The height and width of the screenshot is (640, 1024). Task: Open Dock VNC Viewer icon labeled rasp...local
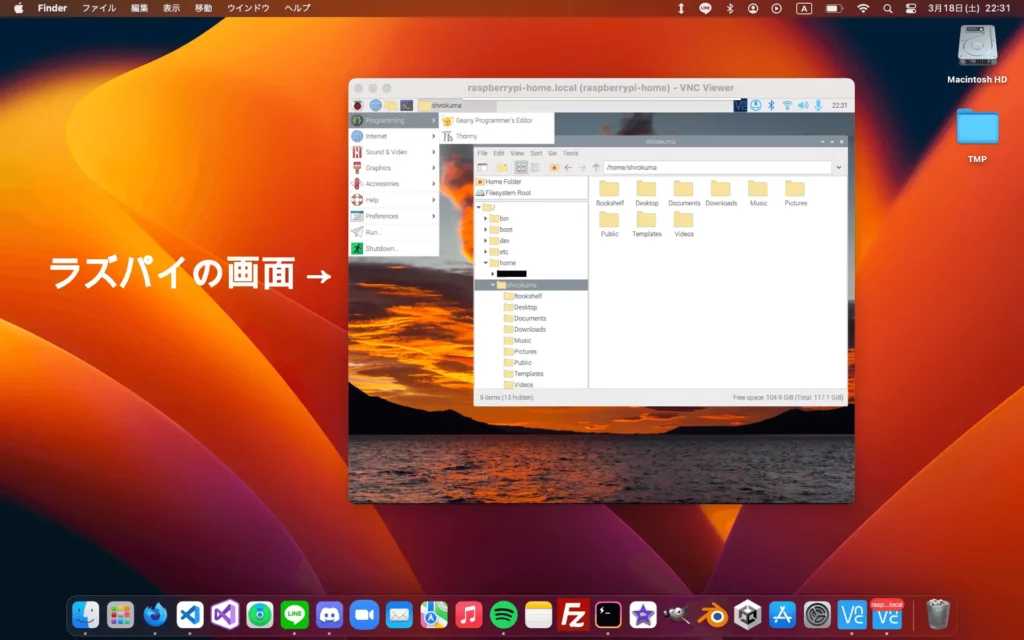887,615
